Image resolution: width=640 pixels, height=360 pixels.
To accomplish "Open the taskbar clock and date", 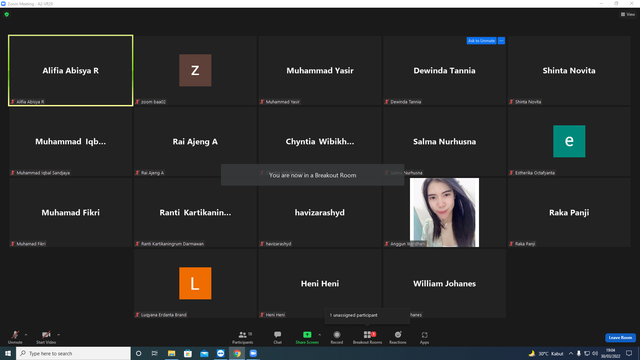I will pyautogui.click(x=611, y=353).
